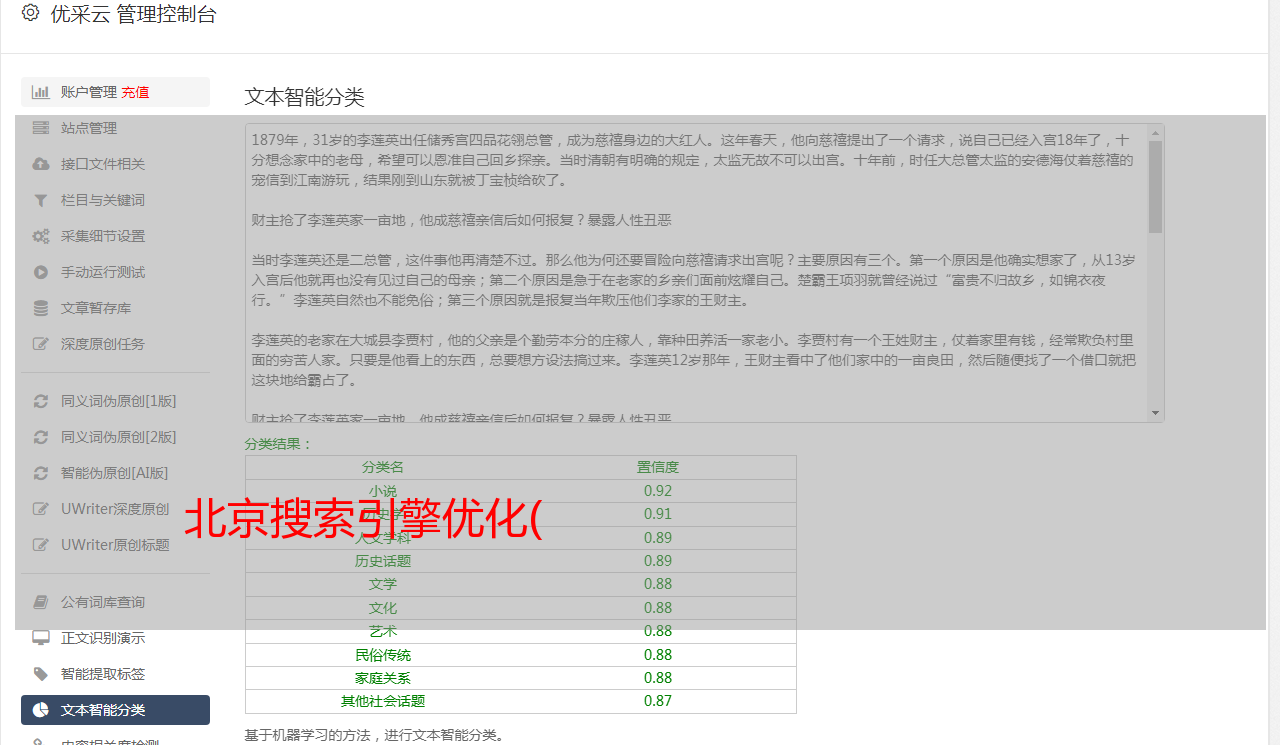1280x745 pixels.
Task: Click the filter icon for 栏目与关键词
Action: click(x=41, y=200)
